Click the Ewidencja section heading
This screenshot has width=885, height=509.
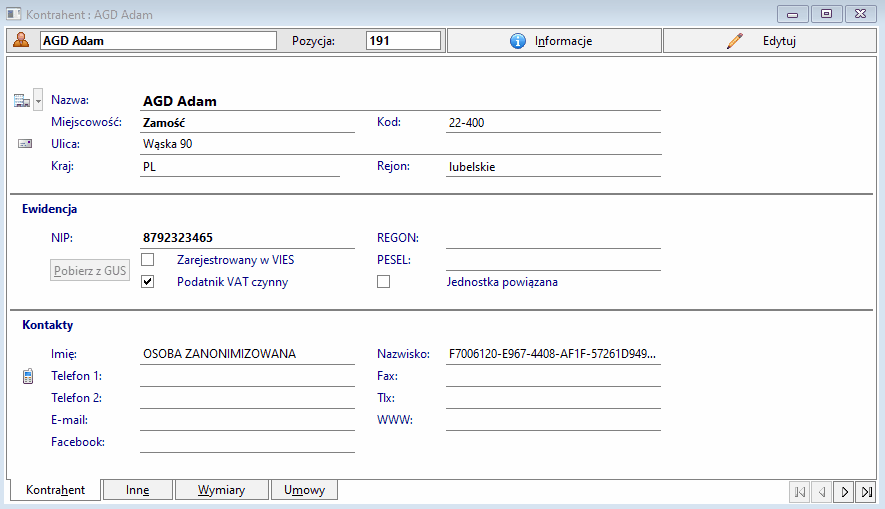click(50, 209)
